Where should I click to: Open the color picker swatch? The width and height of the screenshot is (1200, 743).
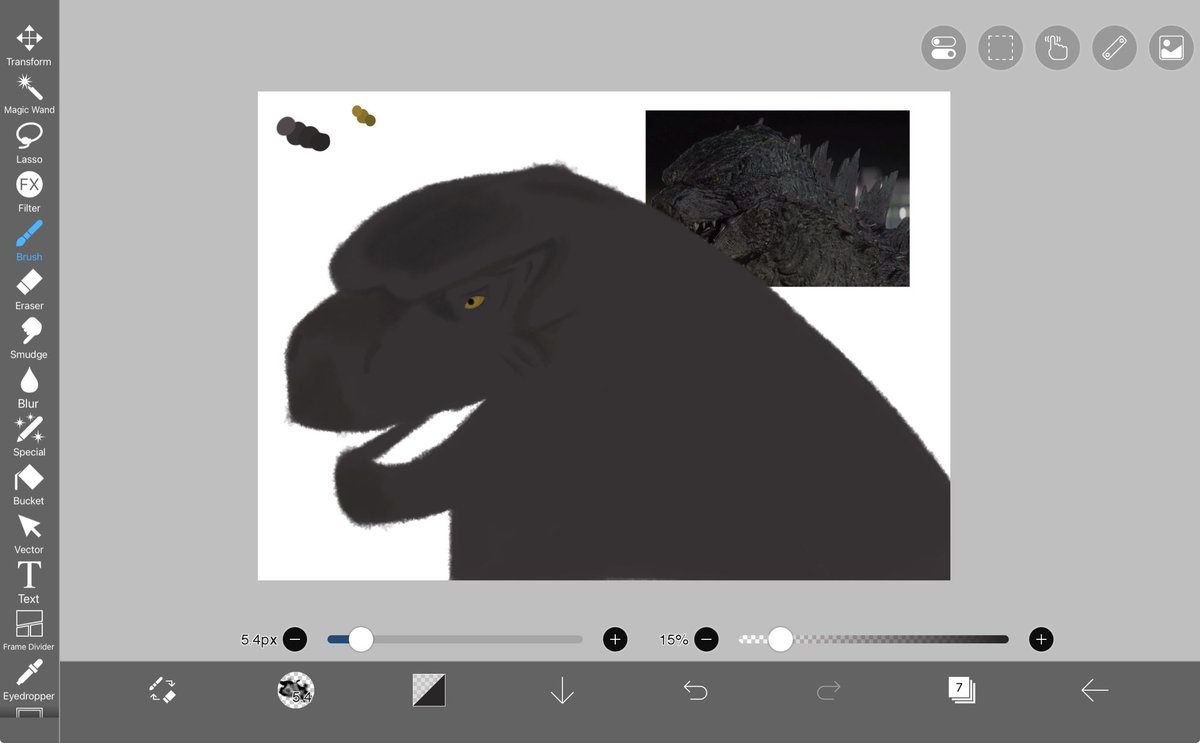pos(429,690)
